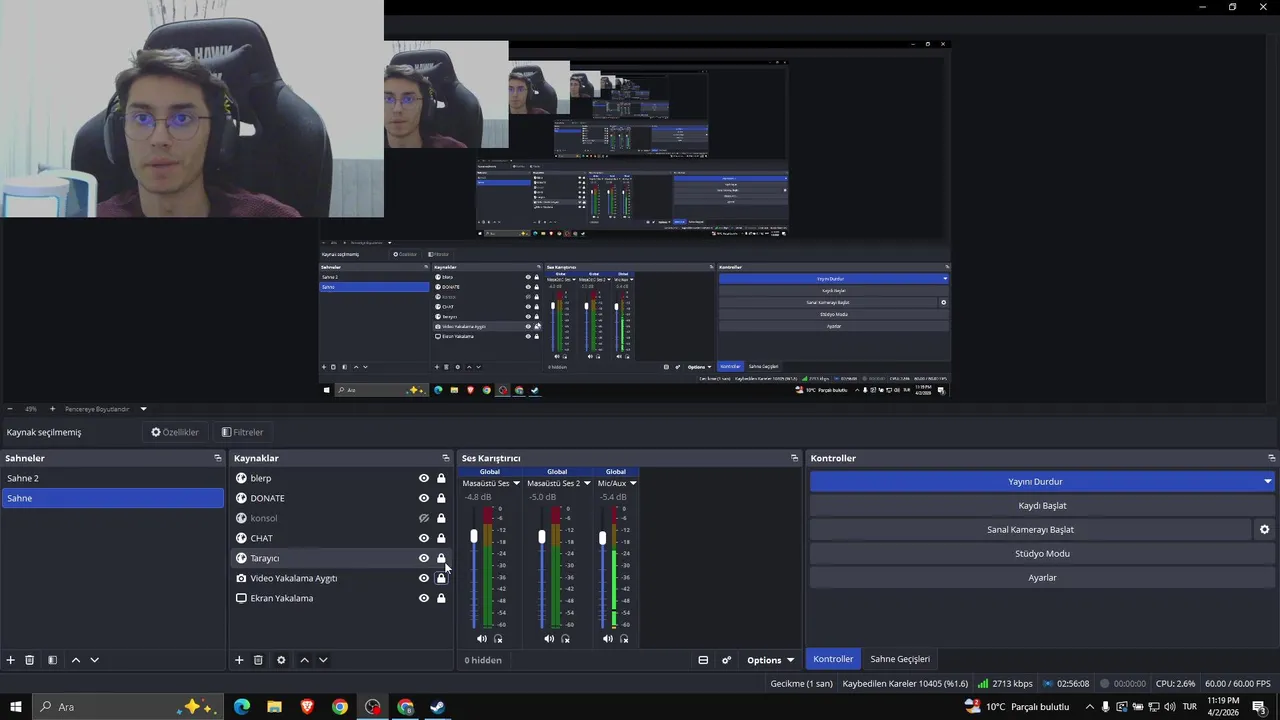Open OBS Studio icon in the Windows taskbar
Viewport: 1280px width, 720px height.
click(373, 707)
